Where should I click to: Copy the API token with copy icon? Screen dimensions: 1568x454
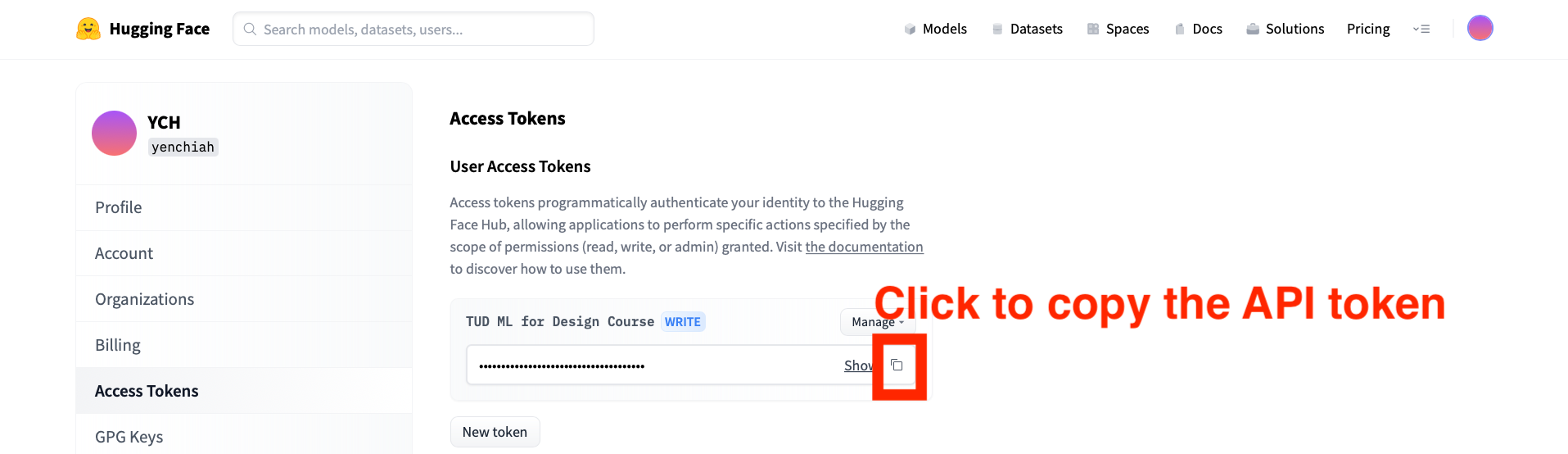click(x=897, y=365)
